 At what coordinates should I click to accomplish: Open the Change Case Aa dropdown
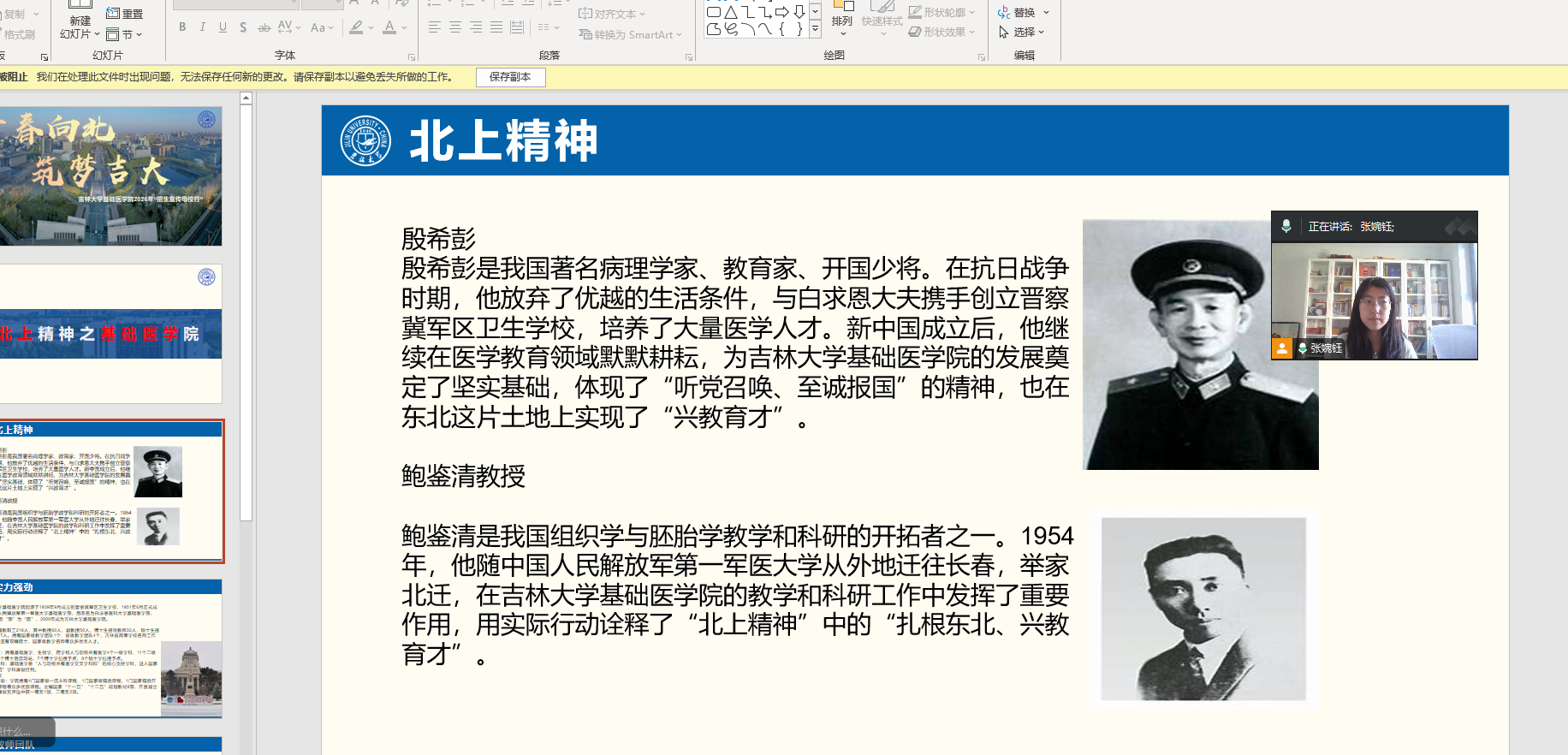pos(322,27)
